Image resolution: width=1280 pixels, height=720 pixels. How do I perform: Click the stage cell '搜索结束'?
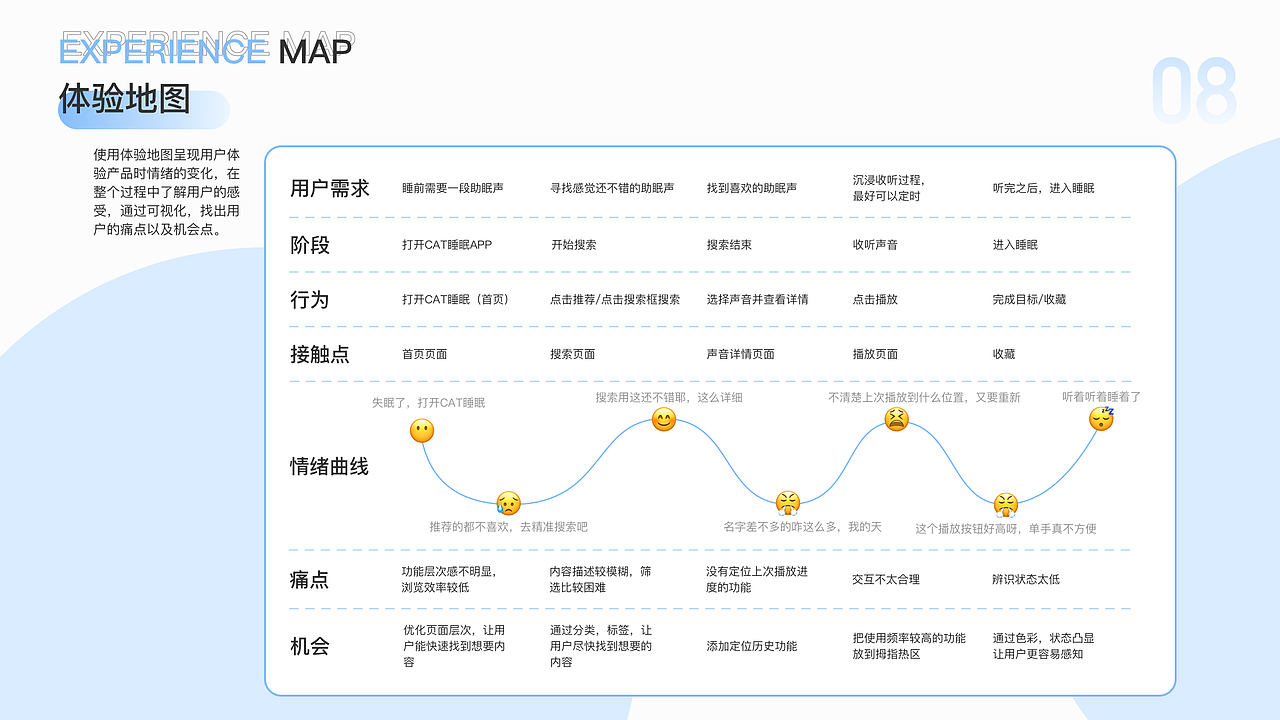tap(729, 245)
